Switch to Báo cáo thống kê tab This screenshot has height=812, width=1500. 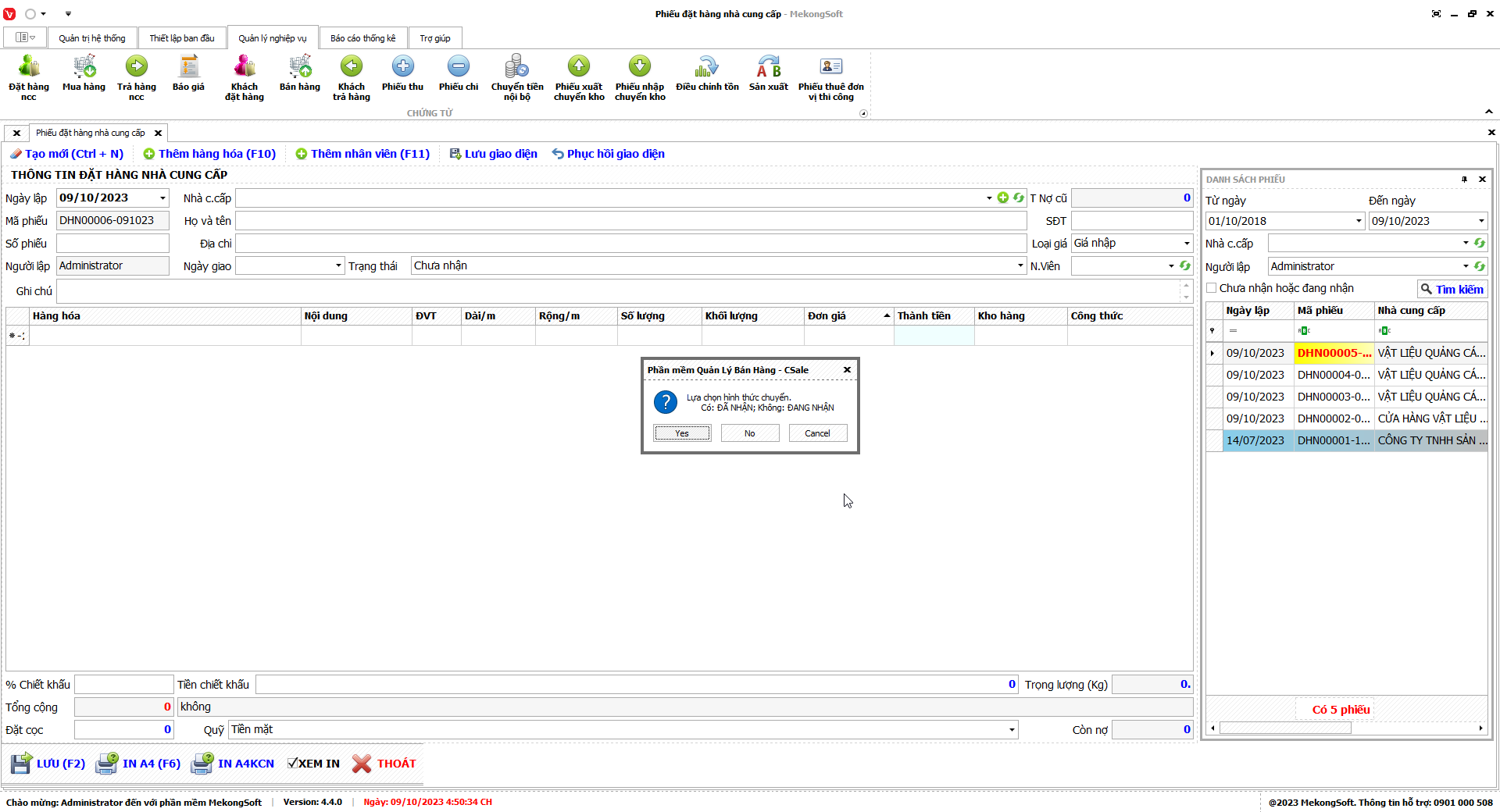[x=362, y=38]
